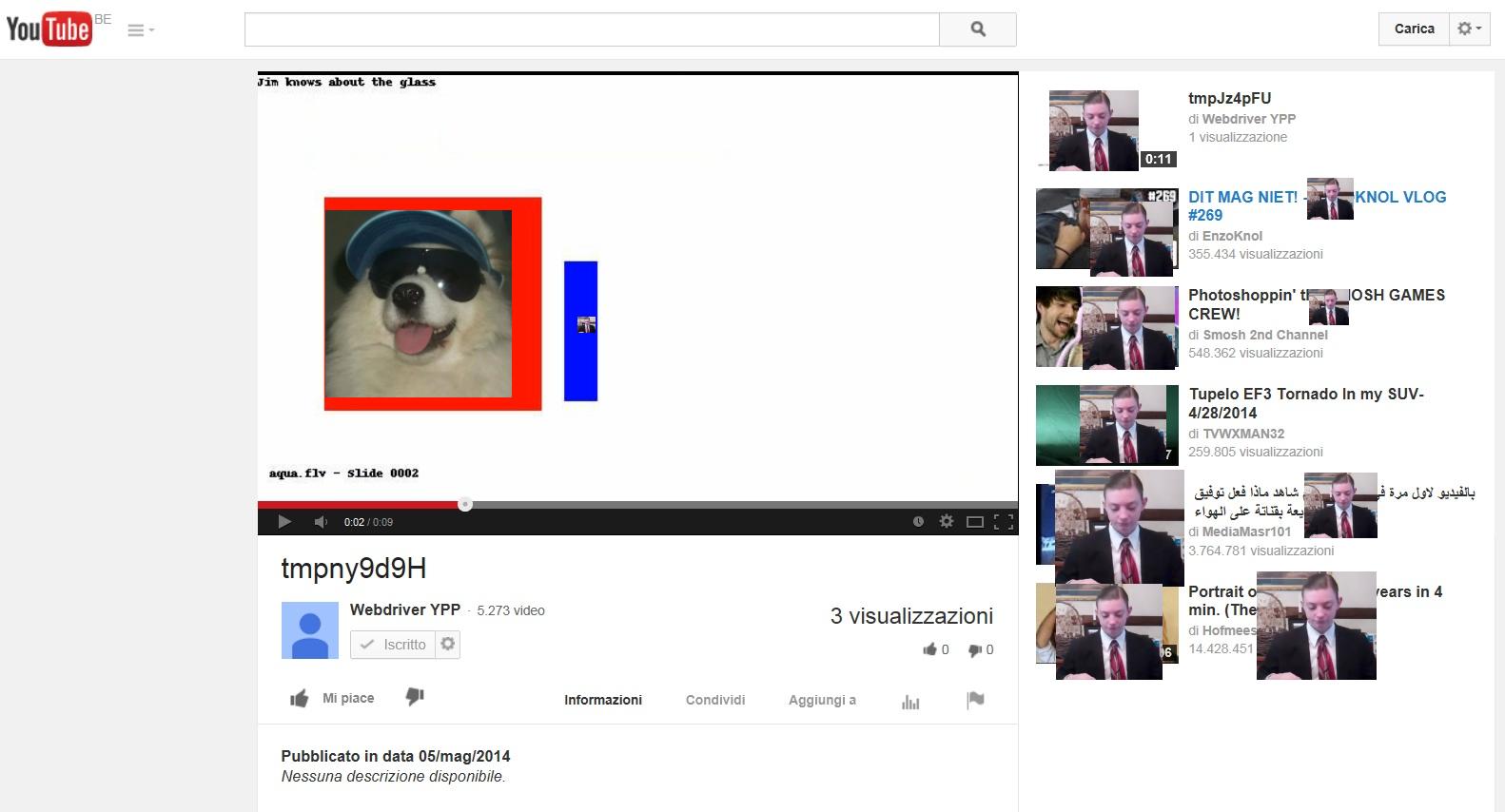Click the search magnifier button
This screenshot has height=812, width=1505.
click(x=977, y=29)
